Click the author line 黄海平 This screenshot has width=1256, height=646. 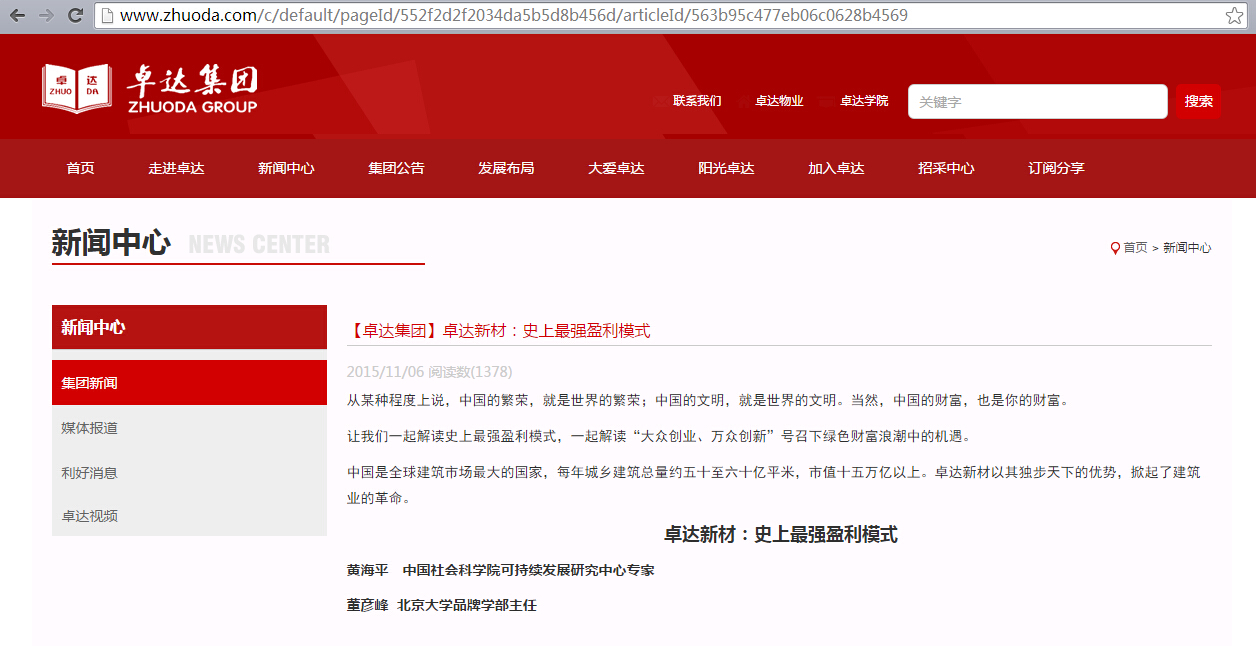(x=500, y=570)
